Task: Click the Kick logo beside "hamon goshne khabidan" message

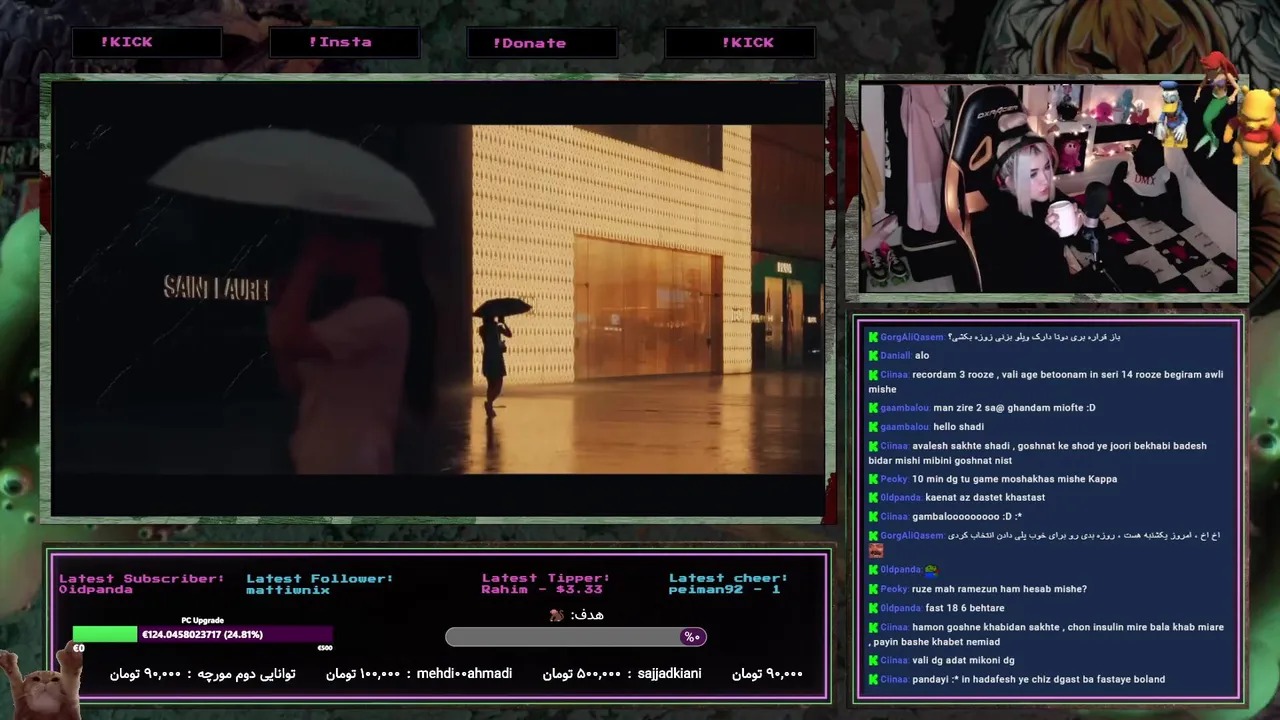Action: pos(873,627)
